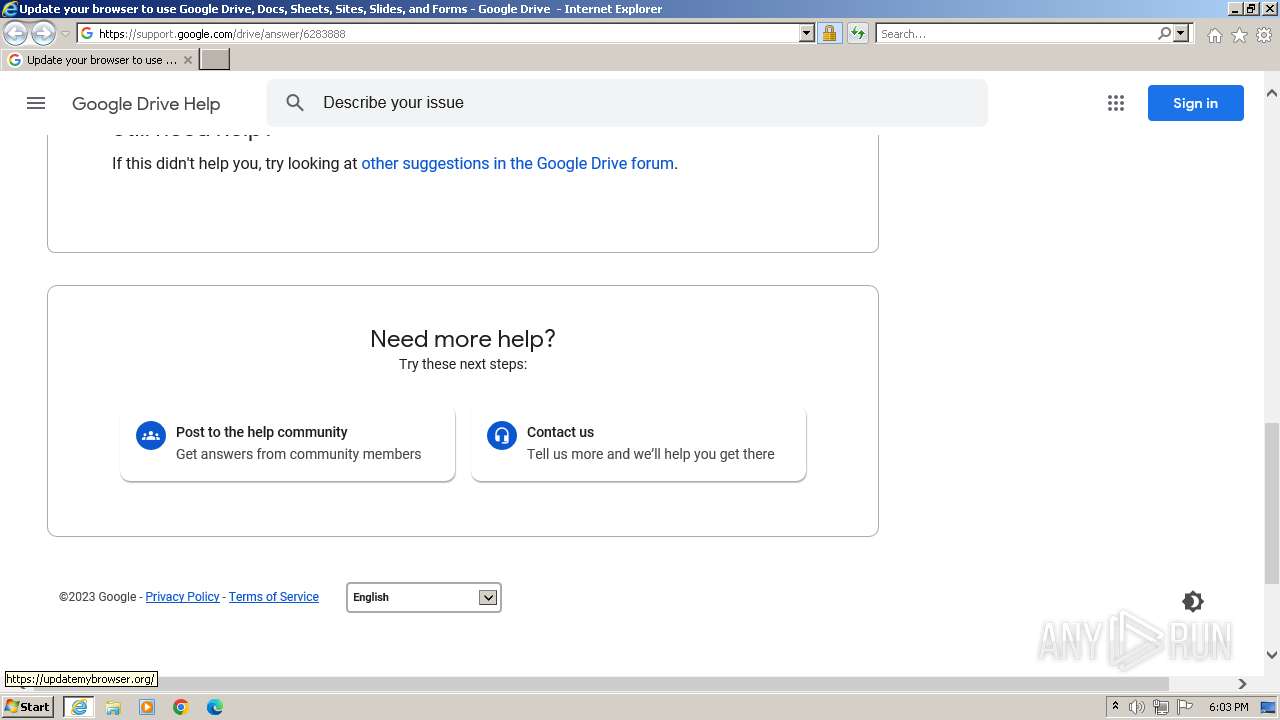
Task: Open a new blank tab
Action: point(215,60)
